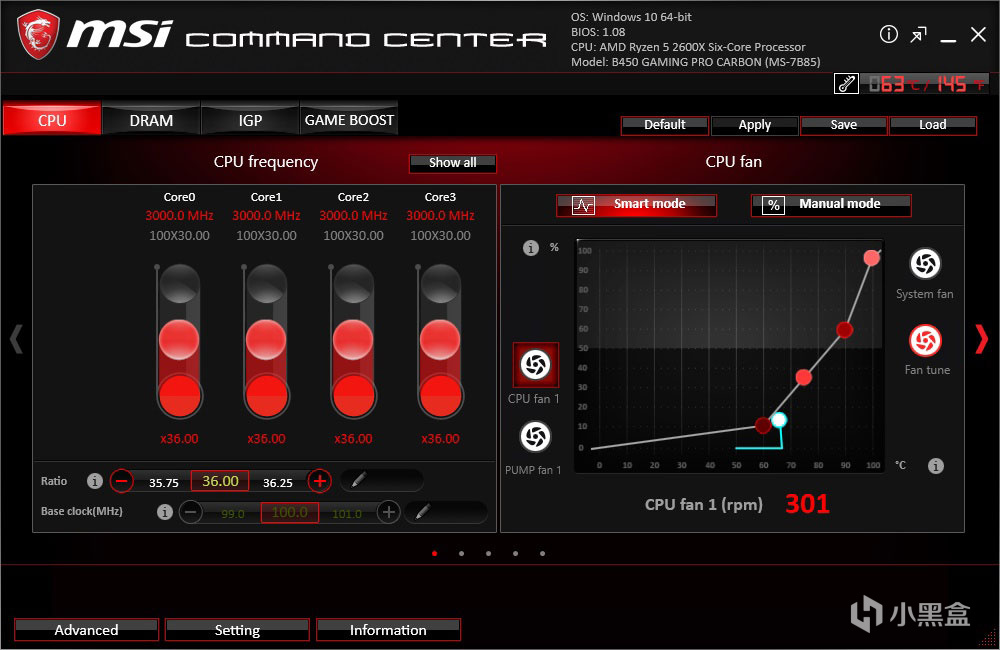The width and height of the screenshot is (1000, 650).
Task: Click the Core0 ratio slider knob
Action: 179,340
